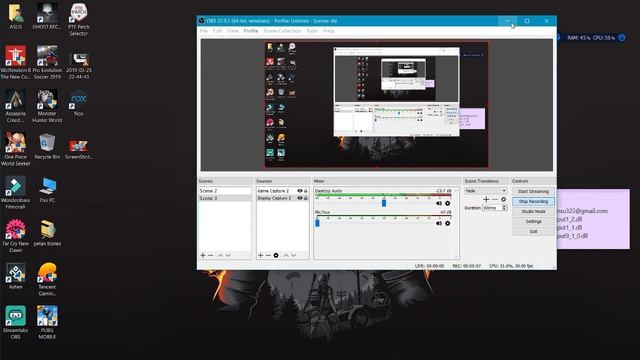This screenshot has width=640, height=360.
Task: Click REC: 00:03:57 in status bar
Action: click(467, 266)
